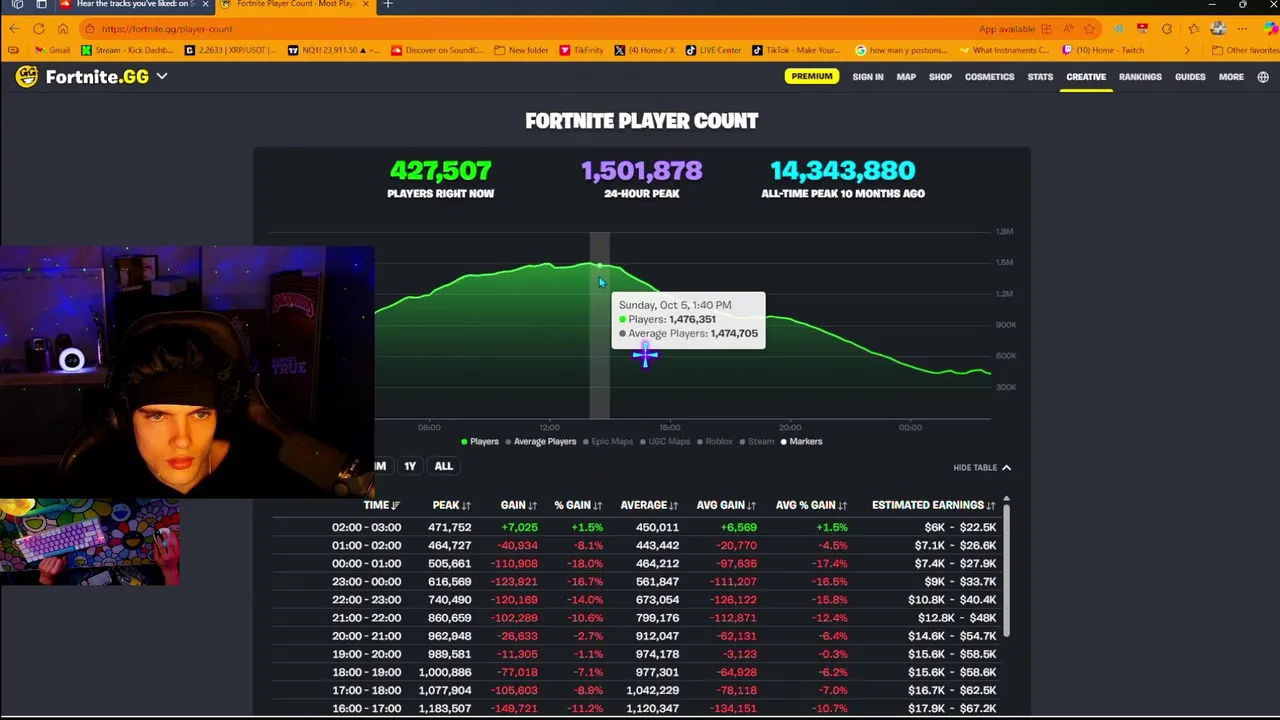Open the PREMIUM button
The height and width of the screenshot is (720, 1280).
pos(811,76)
